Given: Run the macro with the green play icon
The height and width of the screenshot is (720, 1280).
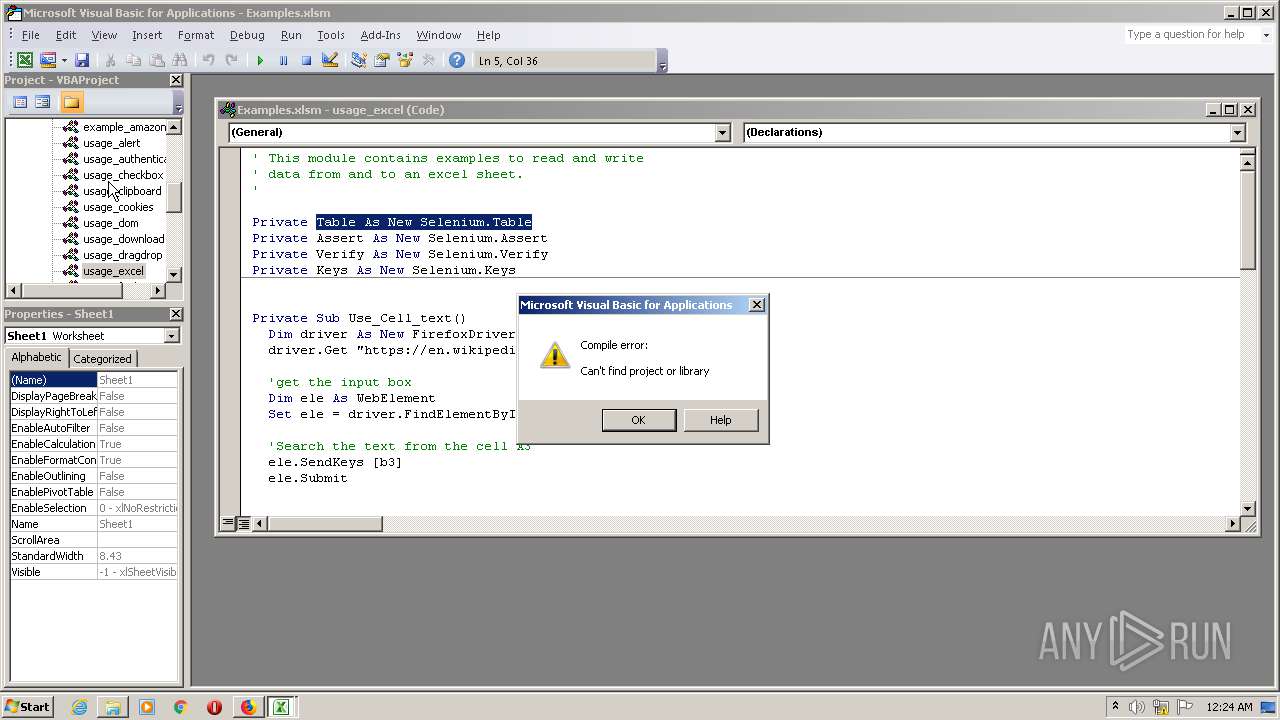Looking at the screenshot, I should [260, 61].
